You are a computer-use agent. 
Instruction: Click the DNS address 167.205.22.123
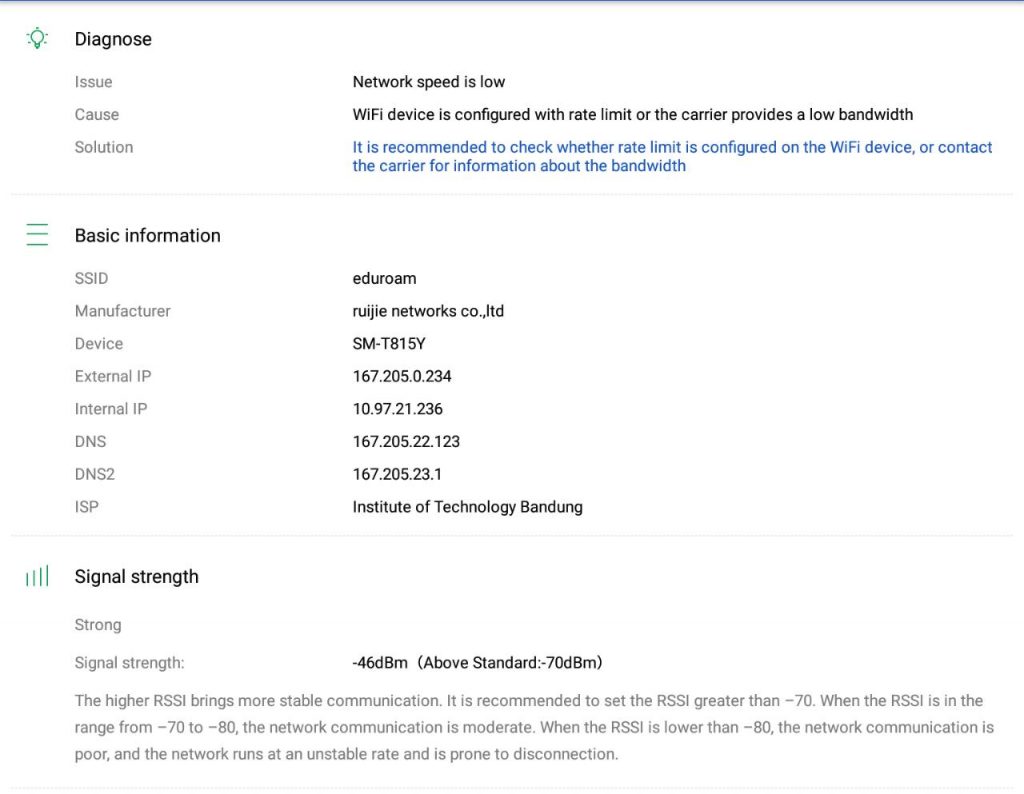(x=406, y=441)
